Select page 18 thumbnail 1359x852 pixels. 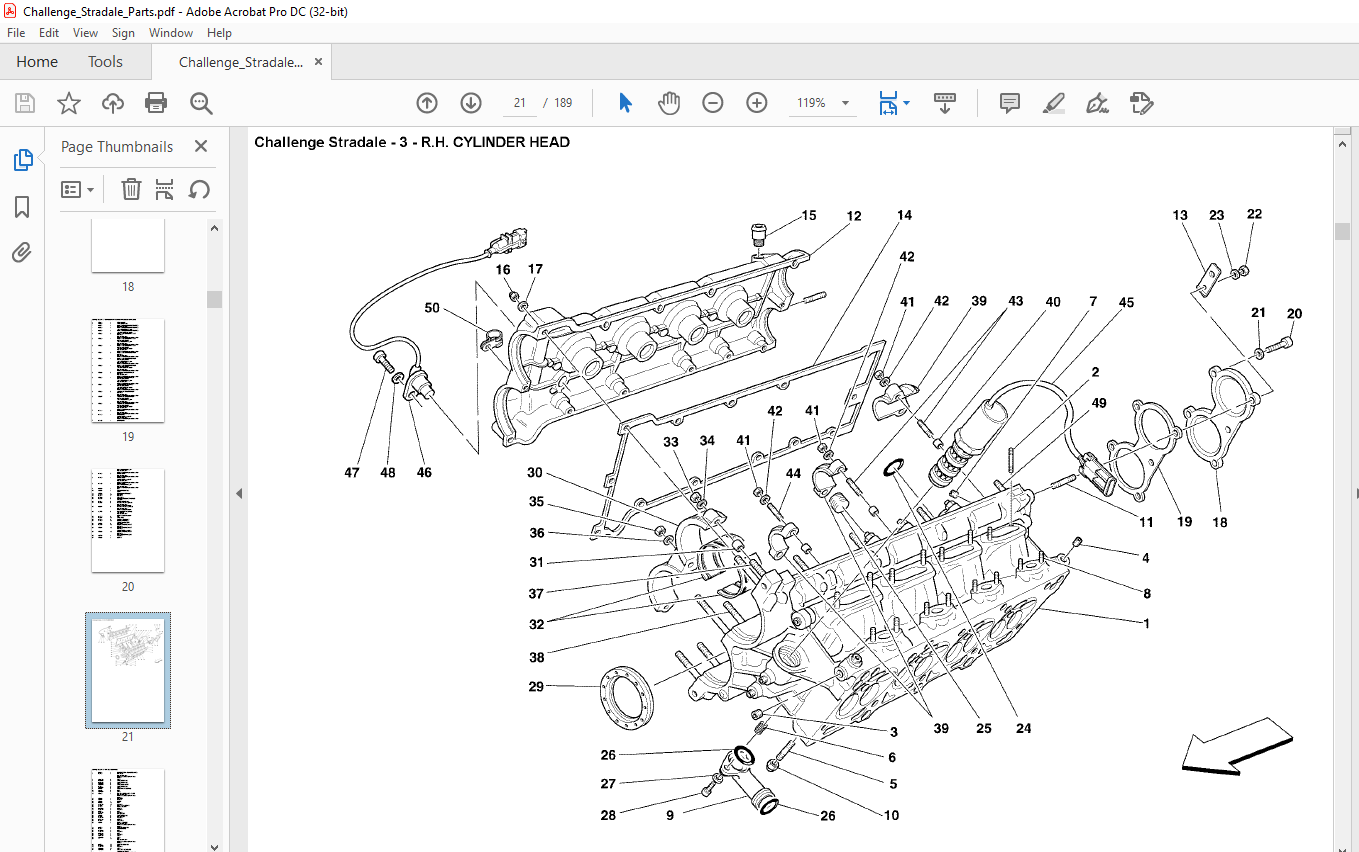click(128, 246)
